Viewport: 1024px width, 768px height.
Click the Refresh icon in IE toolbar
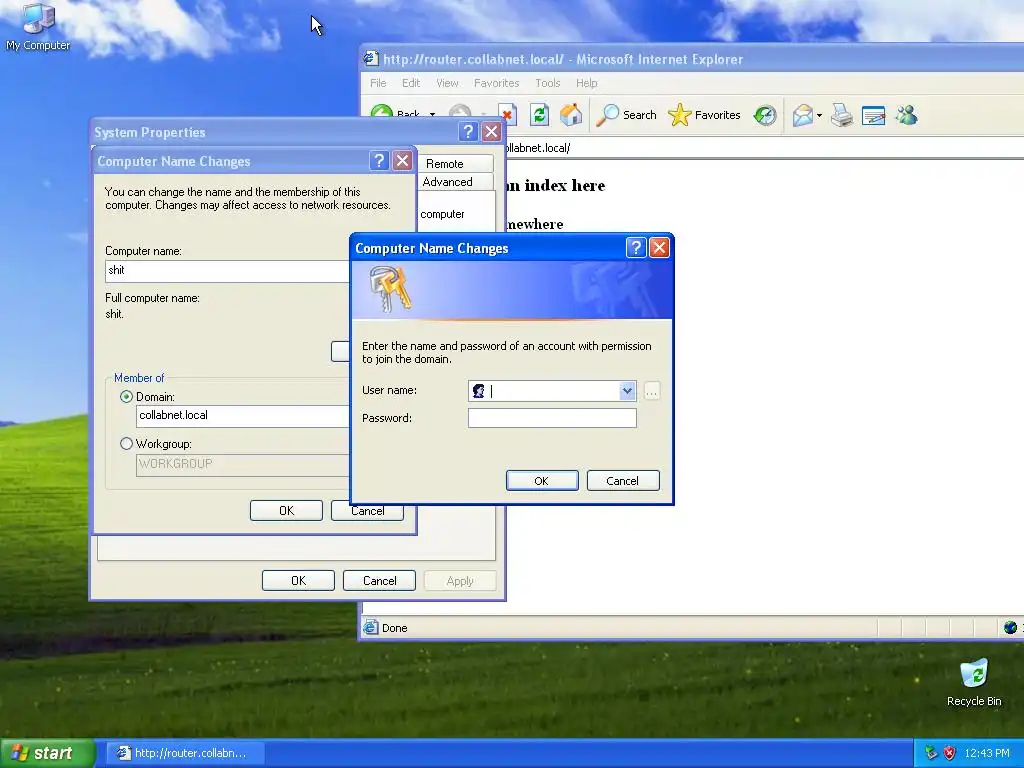click(539, 115)
